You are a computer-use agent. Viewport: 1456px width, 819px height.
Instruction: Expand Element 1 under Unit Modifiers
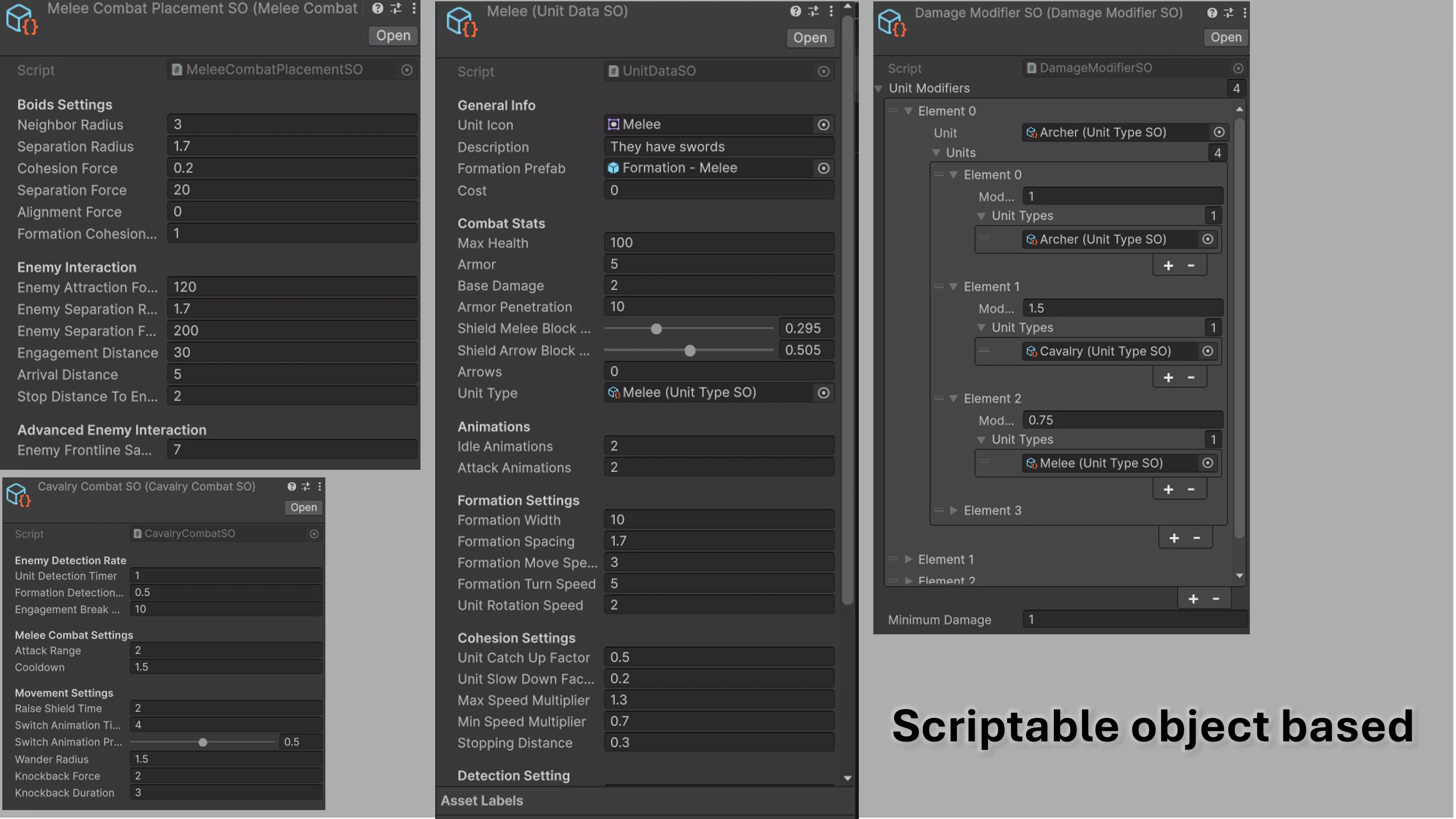[x=908, y=560]
